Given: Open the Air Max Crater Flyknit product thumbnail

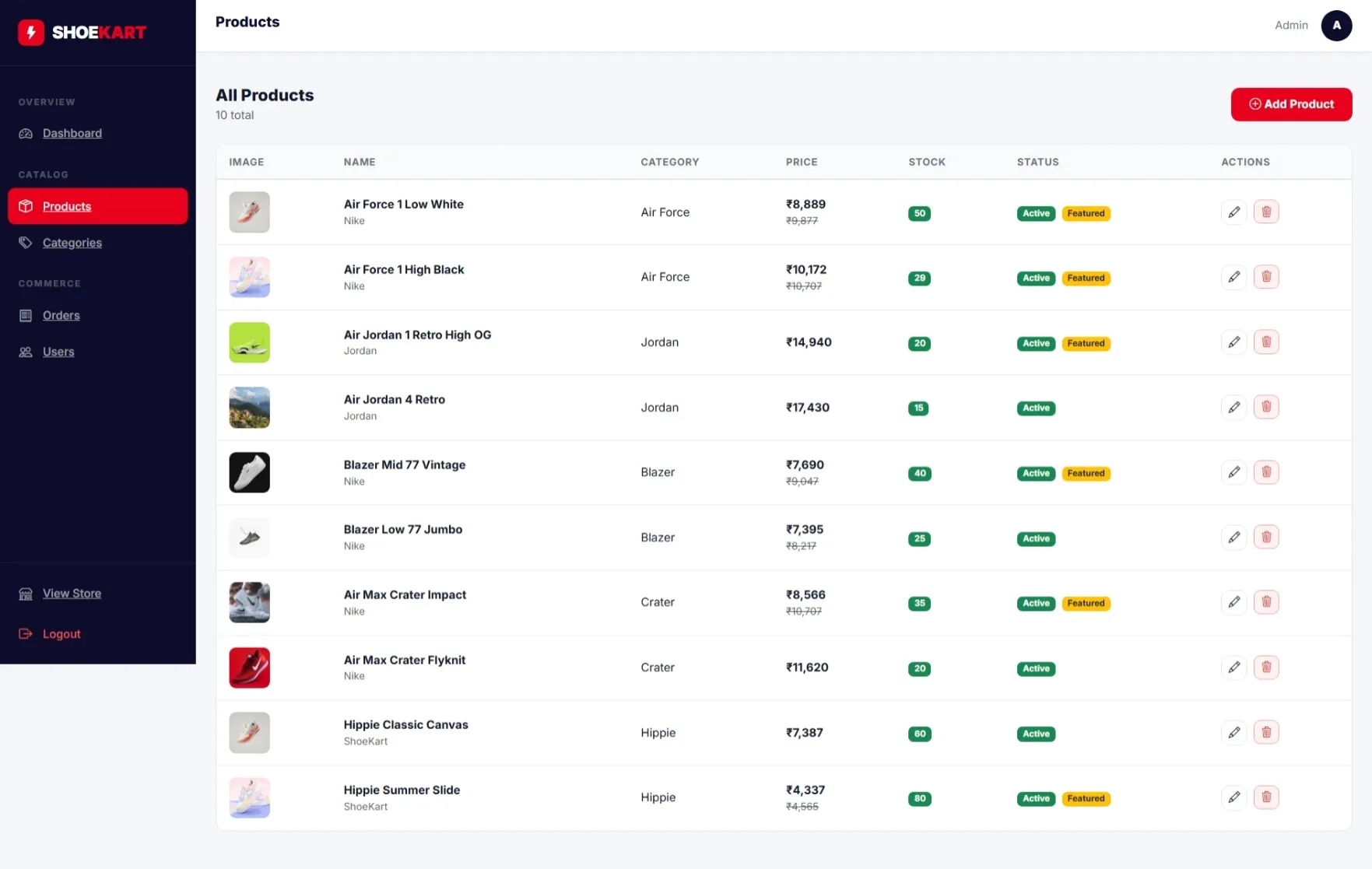Looking at the screenshot, I should 249,668.
